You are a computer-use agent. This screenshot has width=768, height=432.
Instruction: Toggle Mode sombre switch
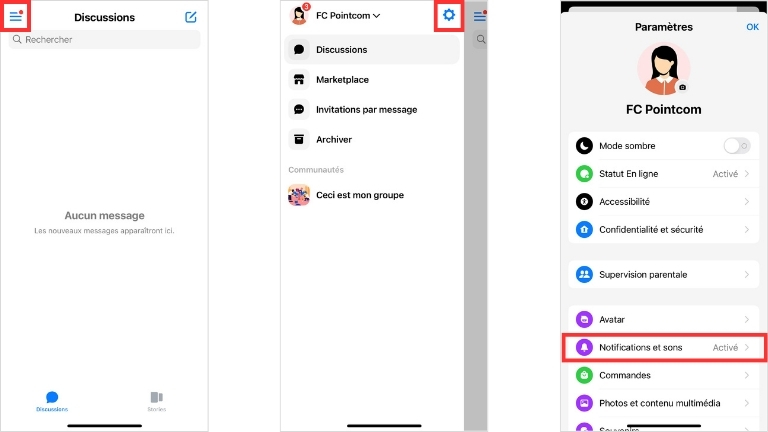pyautogui.click(x=736, y=146)
